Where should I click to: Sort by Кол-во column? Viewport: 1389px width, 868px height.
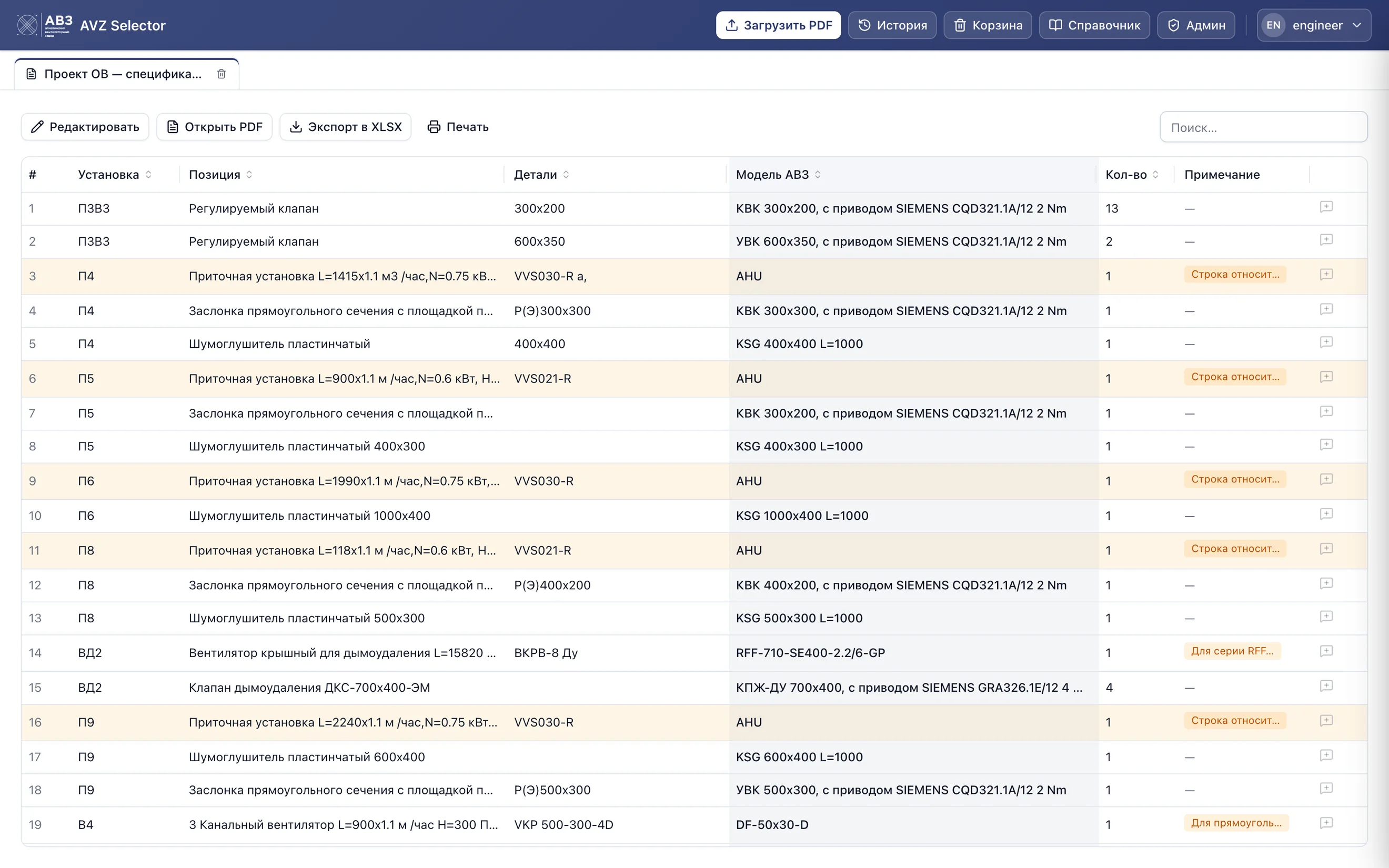pos(1155,175)
